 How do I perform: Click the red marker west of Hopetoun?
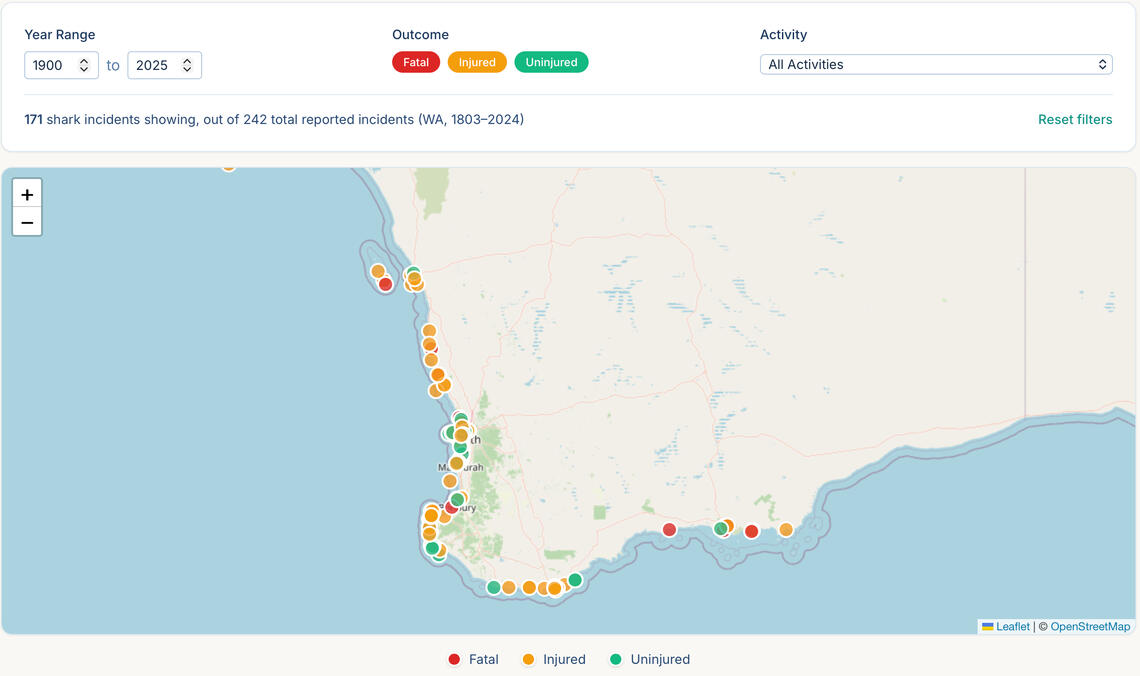click(669, 529)
